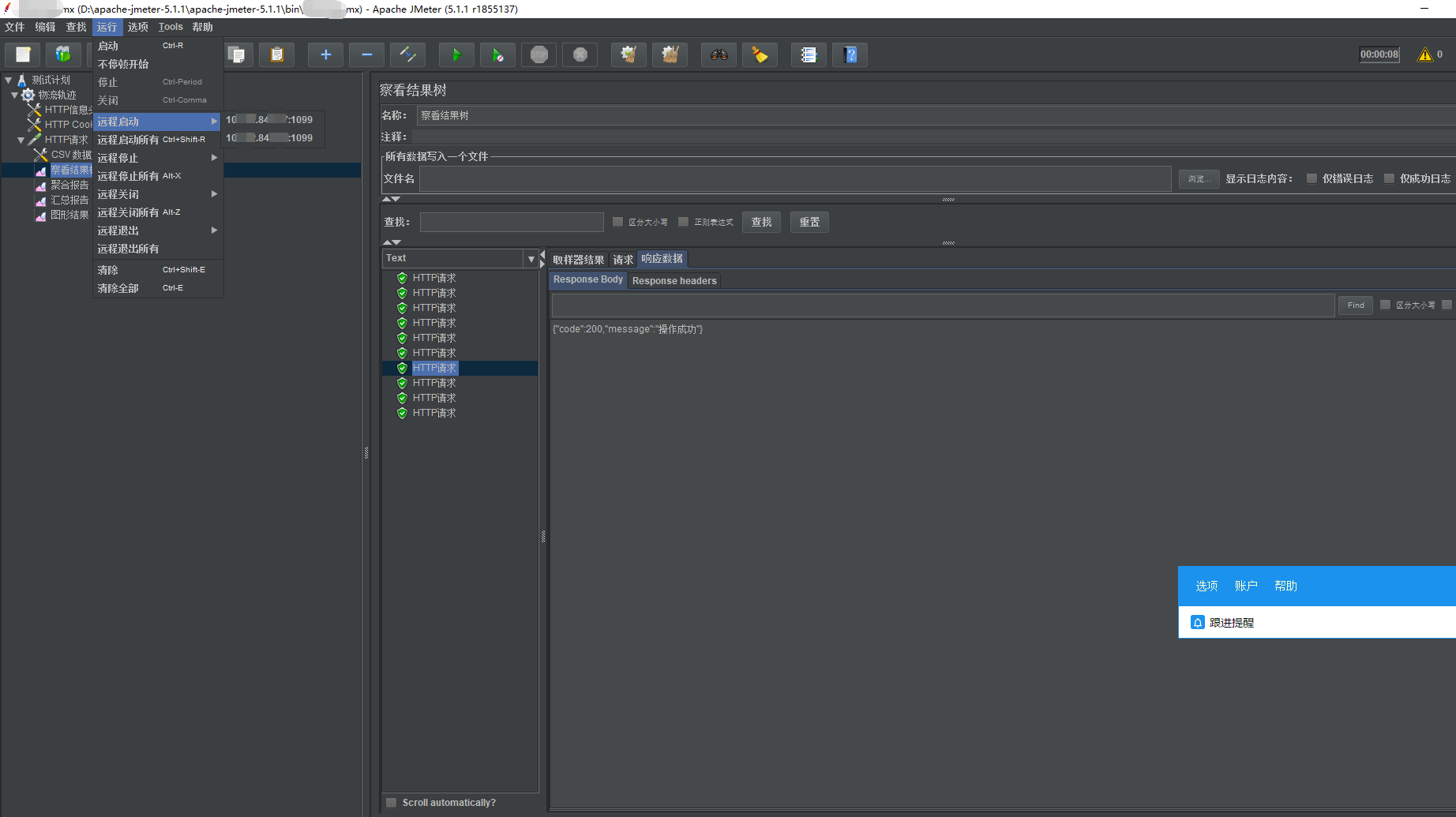Click the New test plan toolbar icon
The width and height of the screenshot is (1456, 817).
tap(23, 54)
